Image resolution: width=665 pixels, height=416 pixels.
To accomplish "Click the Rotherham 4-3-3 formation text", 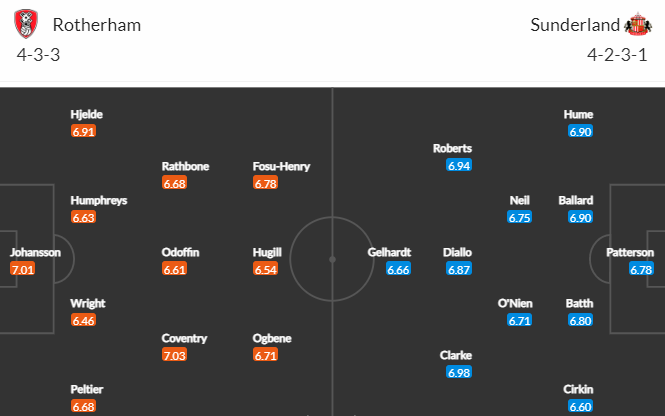I will pyautogui.click(x=38, y=55).
